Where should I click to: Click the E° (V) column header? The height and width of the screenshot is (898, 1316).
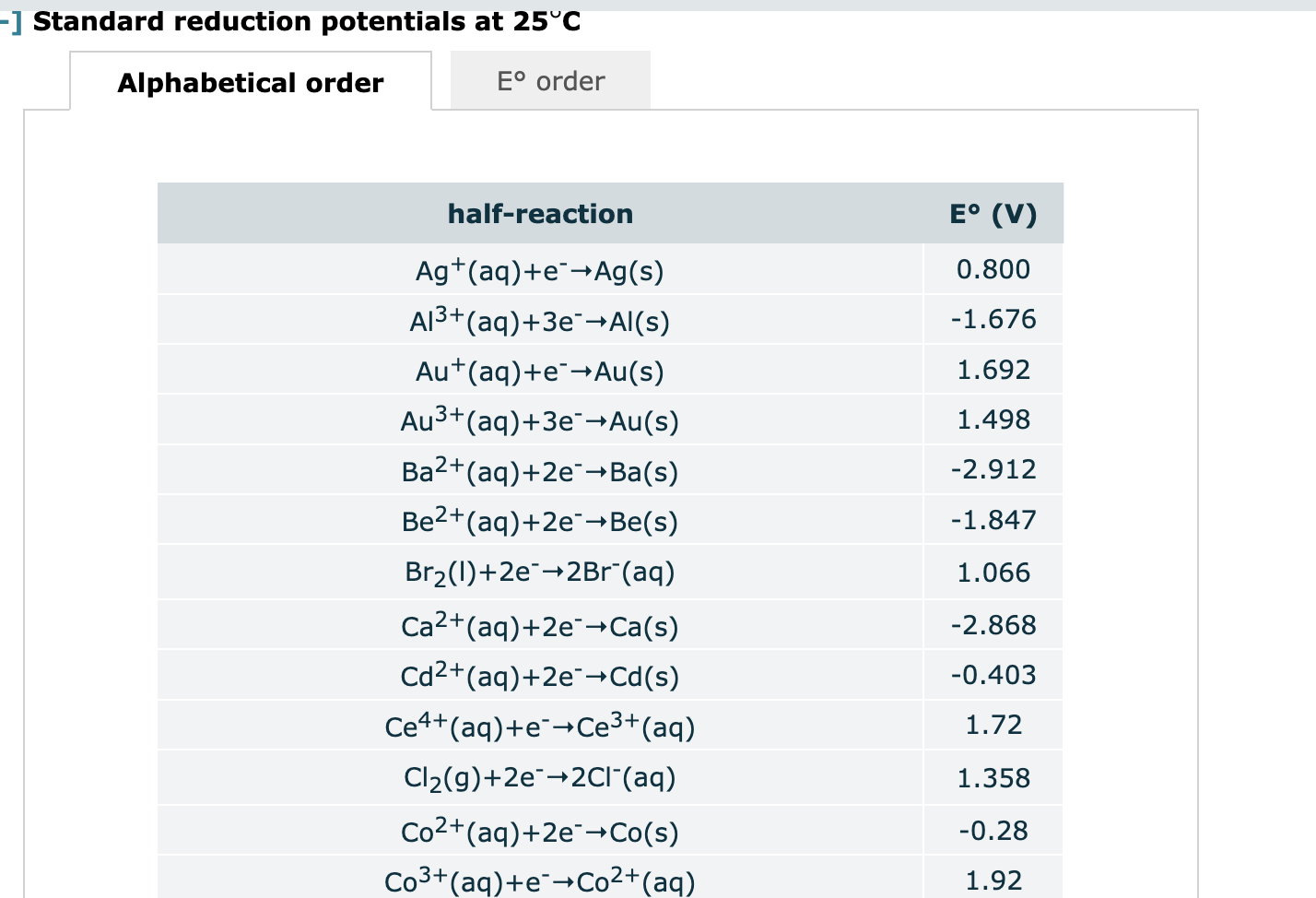pos(993,213)
